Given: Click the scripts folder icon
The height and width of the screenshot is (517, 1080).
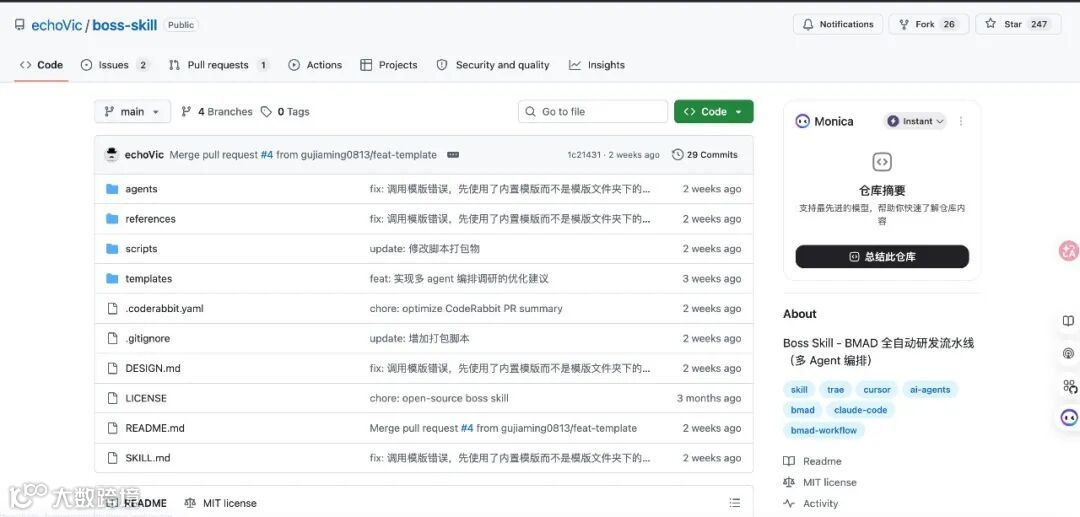Looking at the screenshot, I should click(x=112, y=249).
